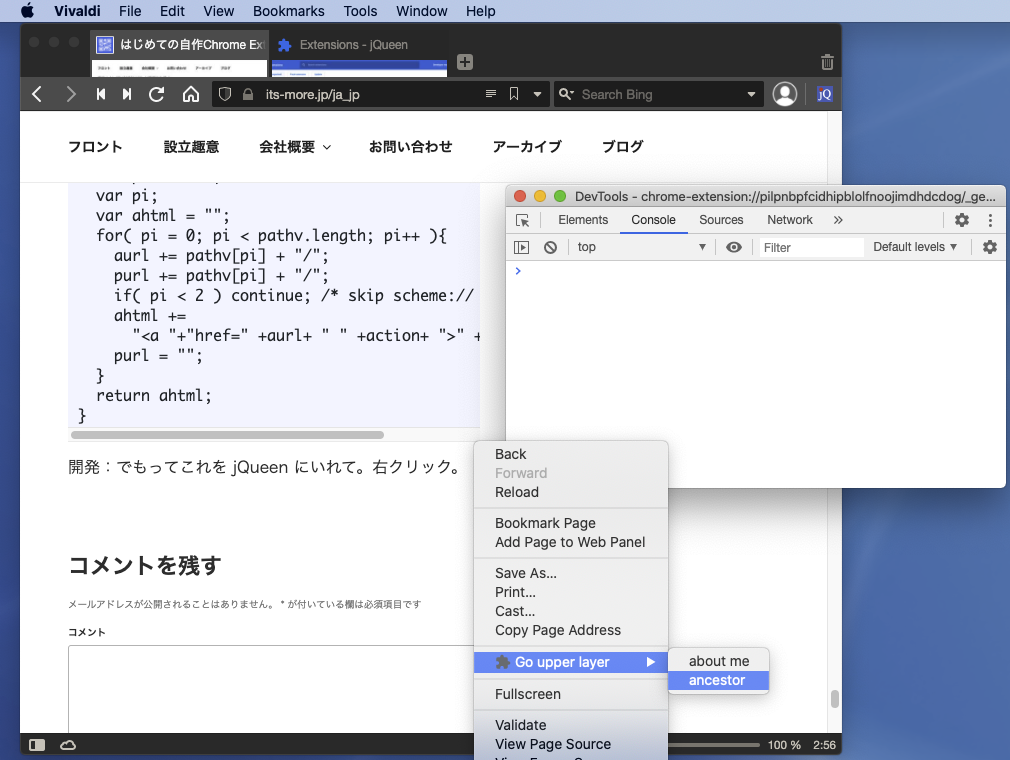
Task: Click the jQueen extension icon
Action: (x=825, y=94)
